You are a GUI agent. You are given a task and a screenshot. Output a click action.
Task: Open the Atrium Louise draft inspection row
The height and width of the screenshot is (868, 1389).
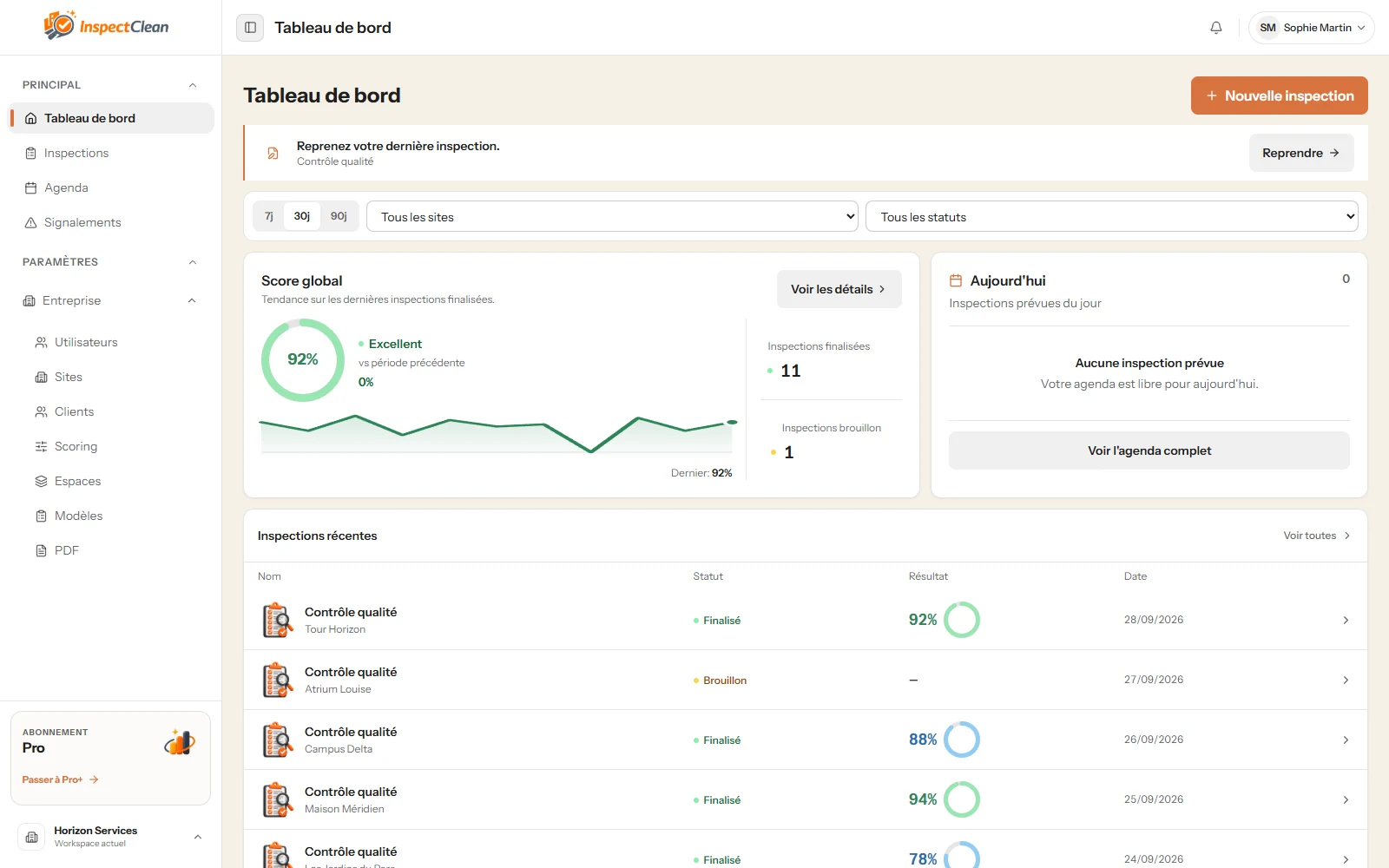pos(805,680)
